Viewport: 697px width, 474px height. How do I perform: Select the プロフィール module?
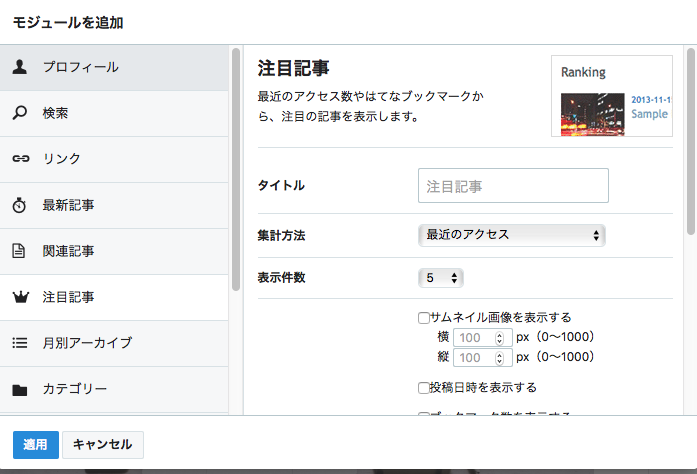coord(114,68)
